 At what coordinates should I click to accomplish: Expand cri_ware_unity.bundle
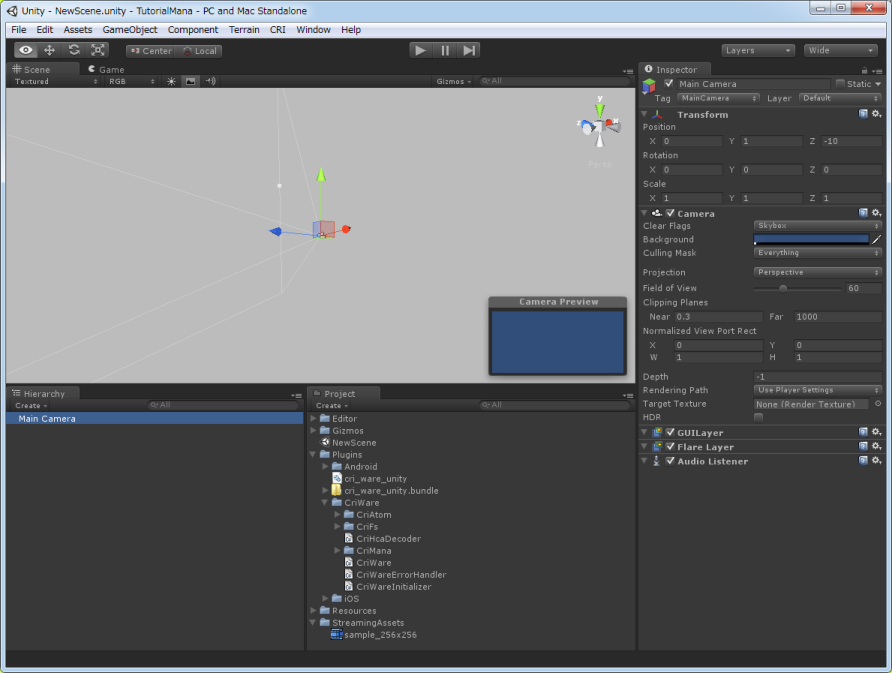click(x=325, y=490)
